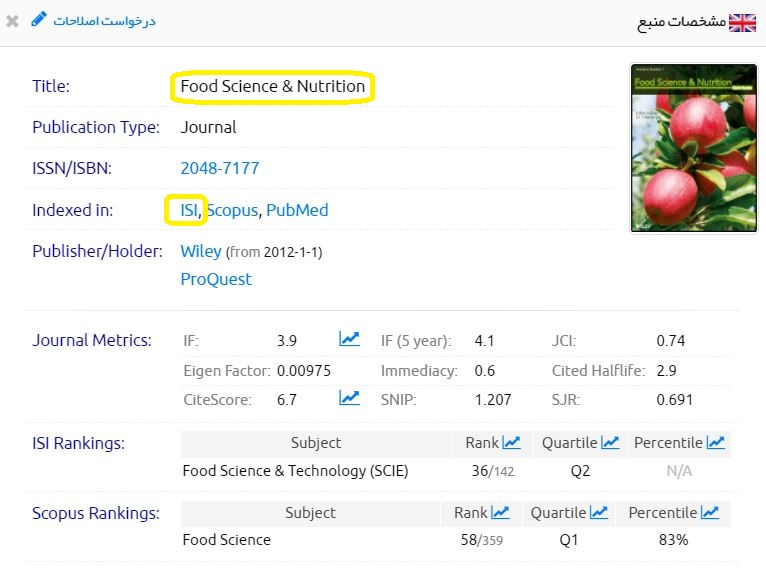Open the ProQuest holder link
Image resolution: width=766 pixels, height=571 pixels.
click(x=216, y=279)
